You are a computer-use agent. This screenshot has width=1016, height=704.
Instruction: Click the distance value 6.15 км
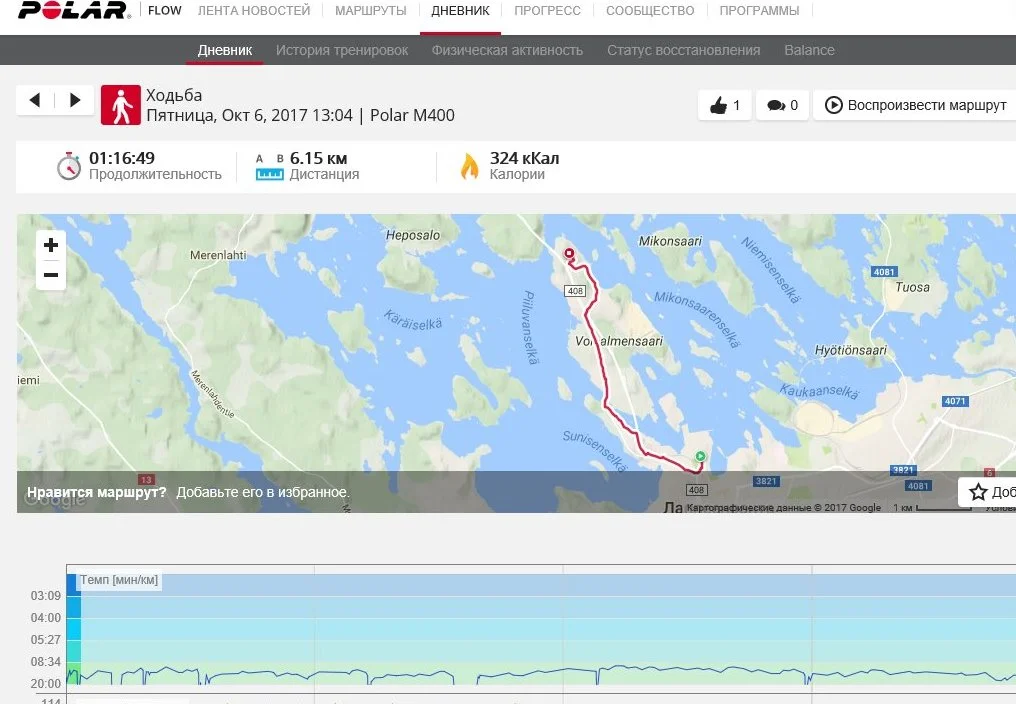click(318, 158)
